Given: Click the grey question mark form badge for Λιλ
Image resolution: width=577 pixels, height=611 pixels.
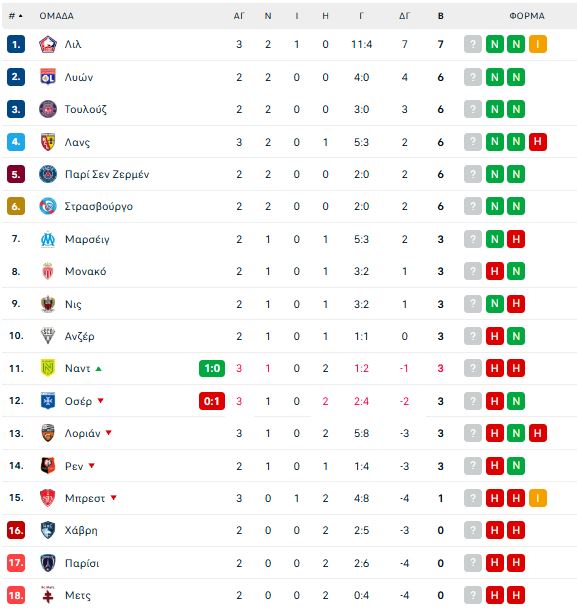Looking at the screenshot, I should tap(473, 44).
